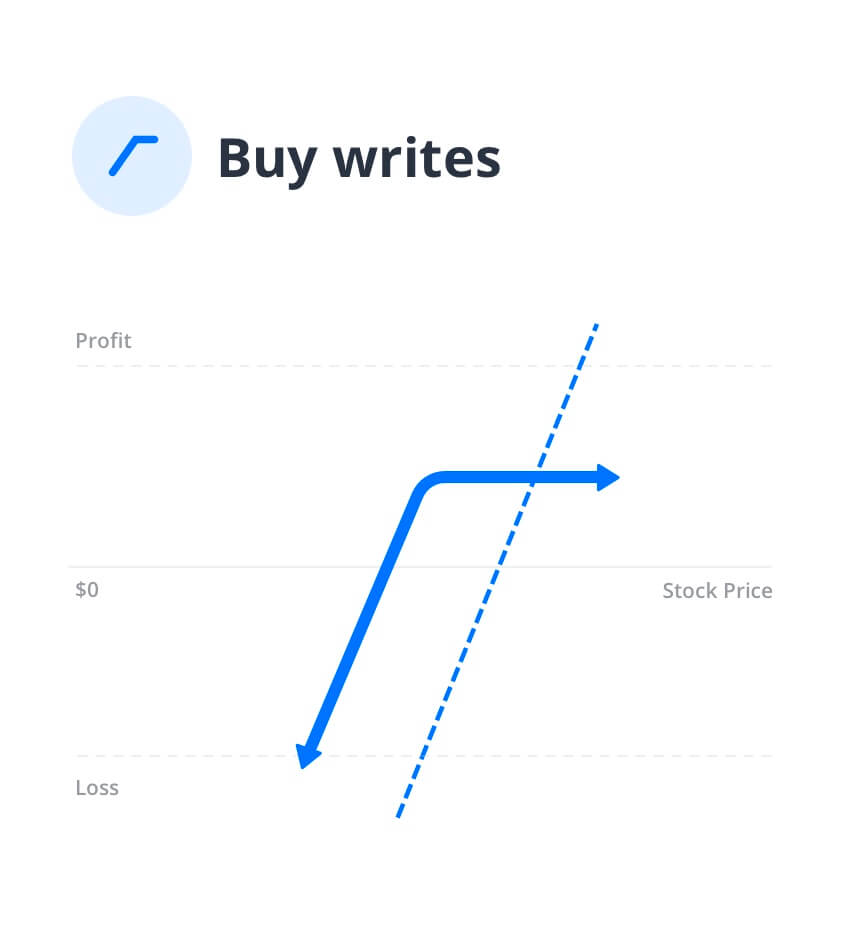This screenshot has width=846, height=945.
Task: Click the flat horizontal segment of payoff line
Action: pyautogui.click(x=518, y=477)
